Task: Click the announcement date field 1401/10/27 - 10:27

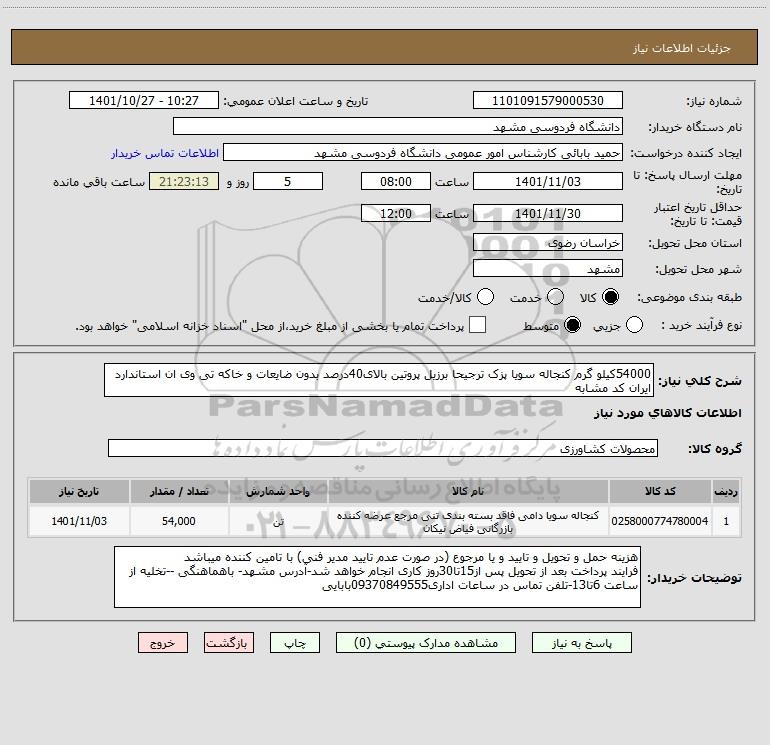Action: pos(144,101)
